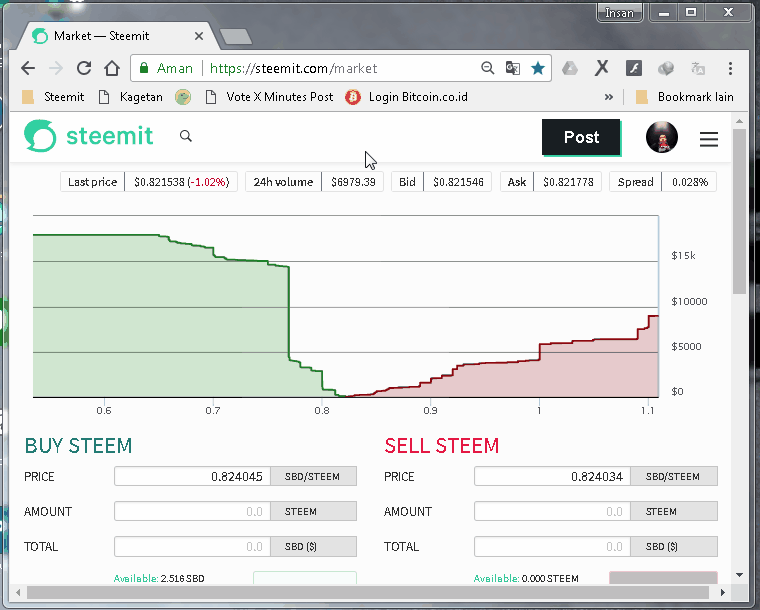This screenshot has width=760, height=610.
Task: Click the browser back arrow
Action: [x=28, y=68]
